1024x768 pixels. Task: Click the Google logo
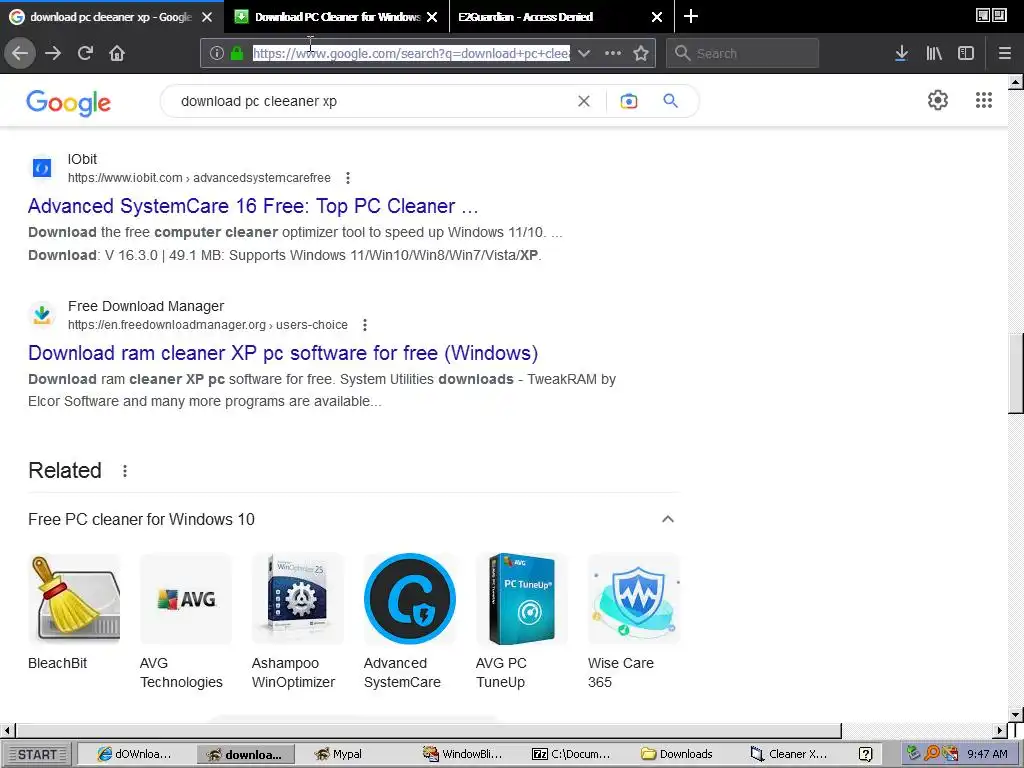69,103
